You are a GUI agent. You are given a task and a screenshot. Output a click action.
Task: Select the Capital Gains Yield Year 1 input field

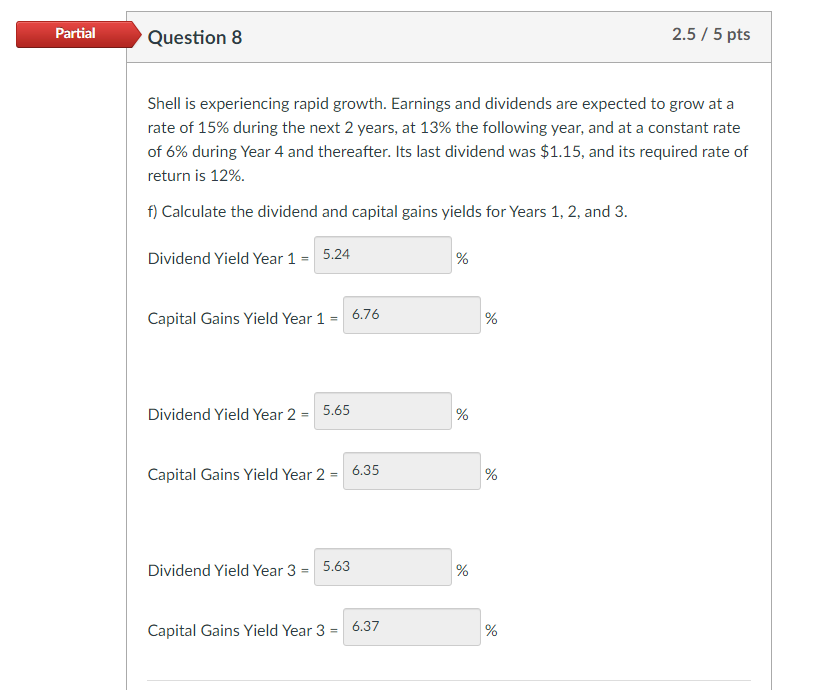tap(411, 315)
